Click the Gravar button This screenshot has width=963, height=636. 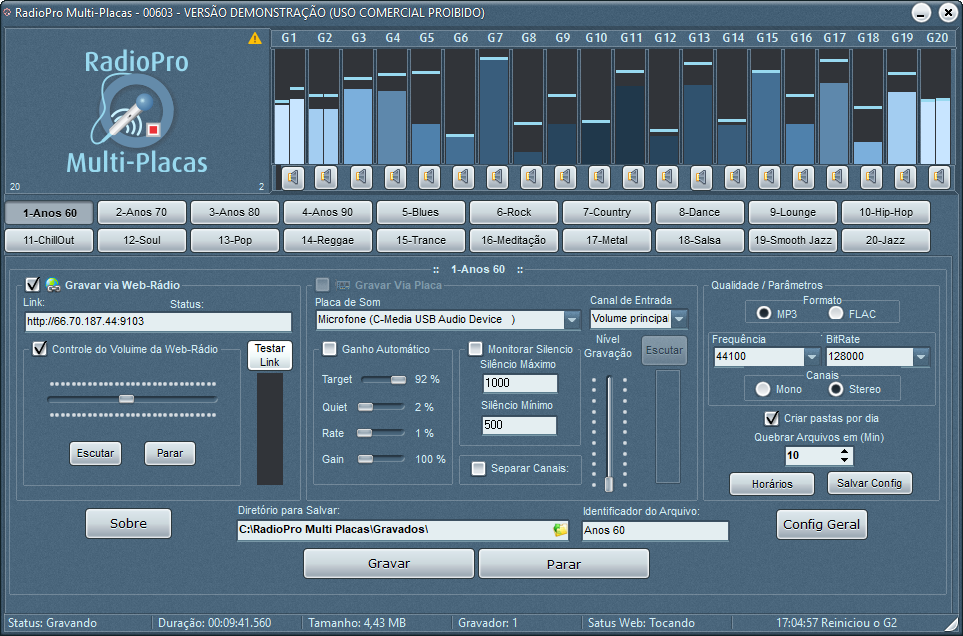[389, 564]
